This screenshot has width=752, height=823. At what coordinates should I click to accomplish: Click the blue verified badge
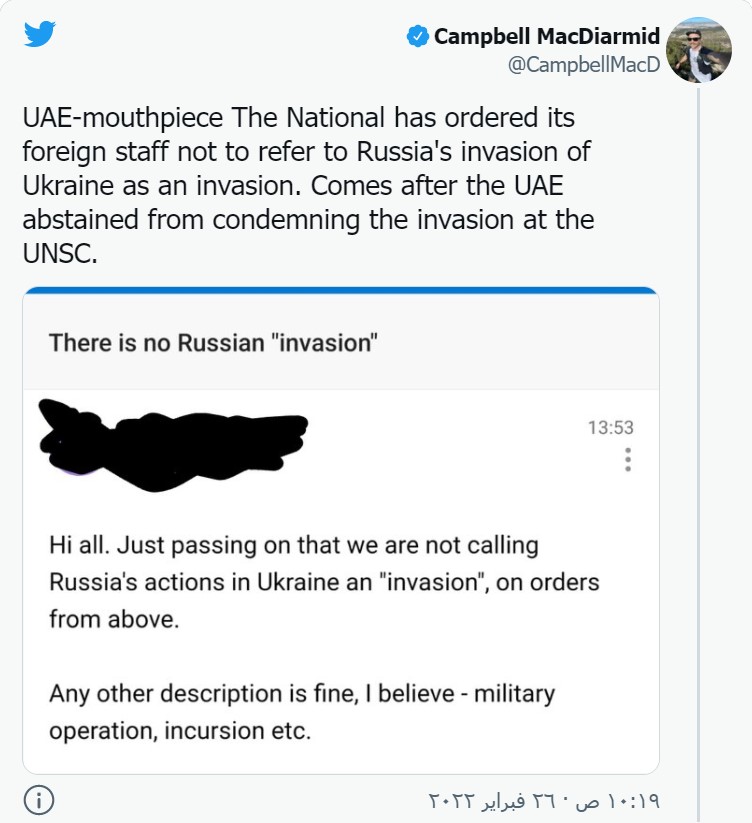[417, 37]
